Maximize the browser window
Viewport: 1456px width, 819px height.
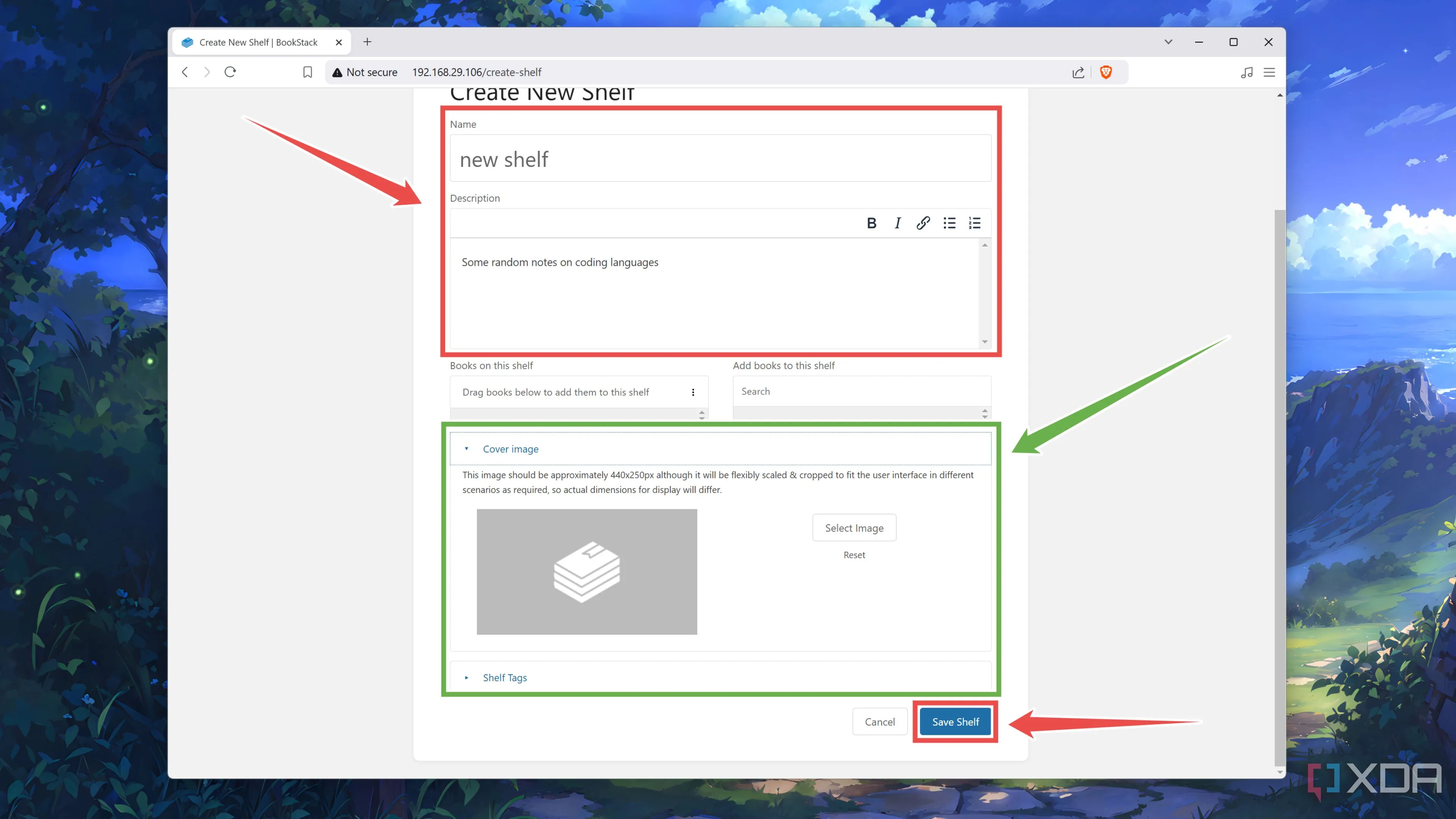1233,42
